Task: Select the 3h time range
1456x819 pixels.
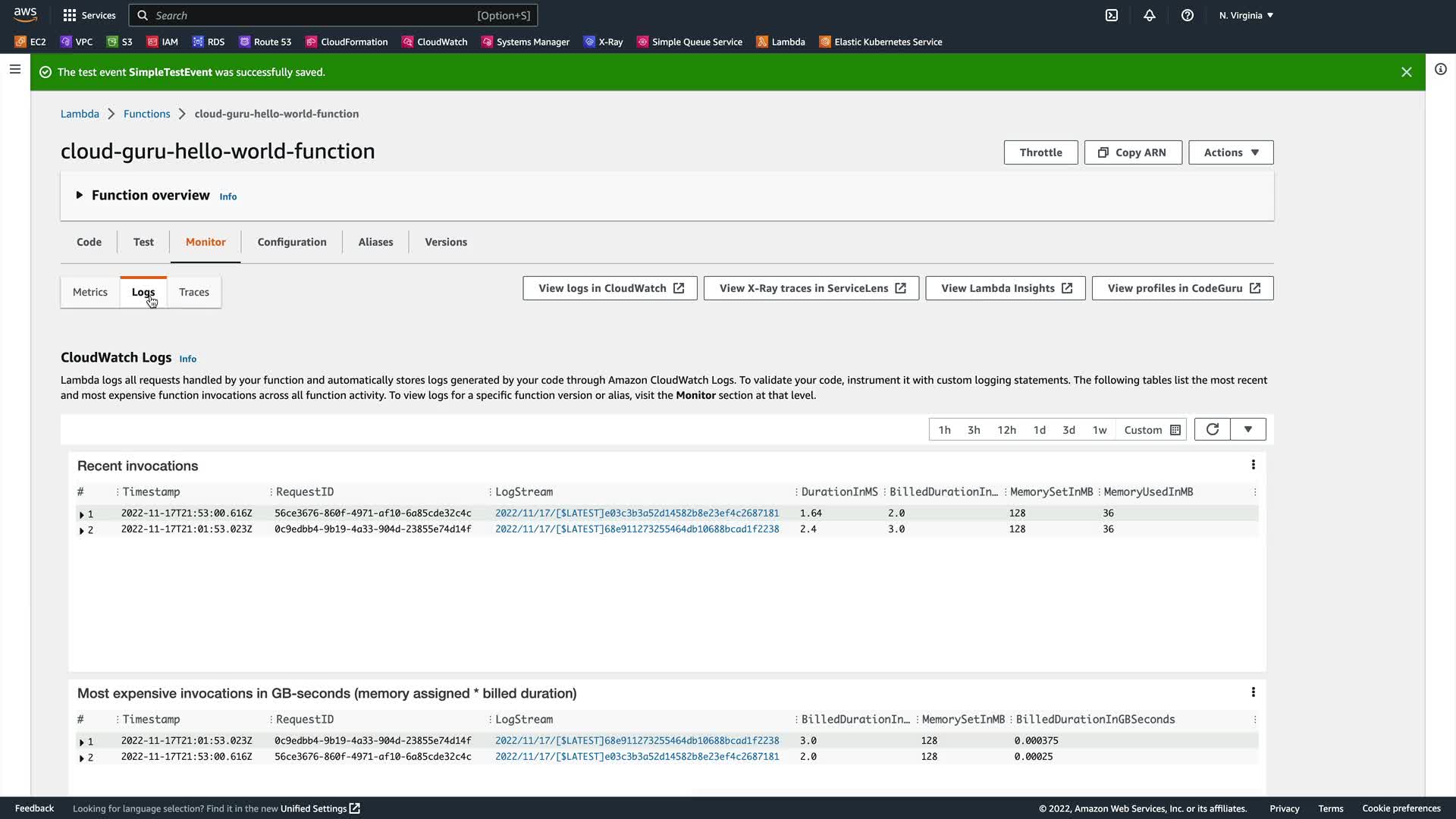Action: coord(974,430)
